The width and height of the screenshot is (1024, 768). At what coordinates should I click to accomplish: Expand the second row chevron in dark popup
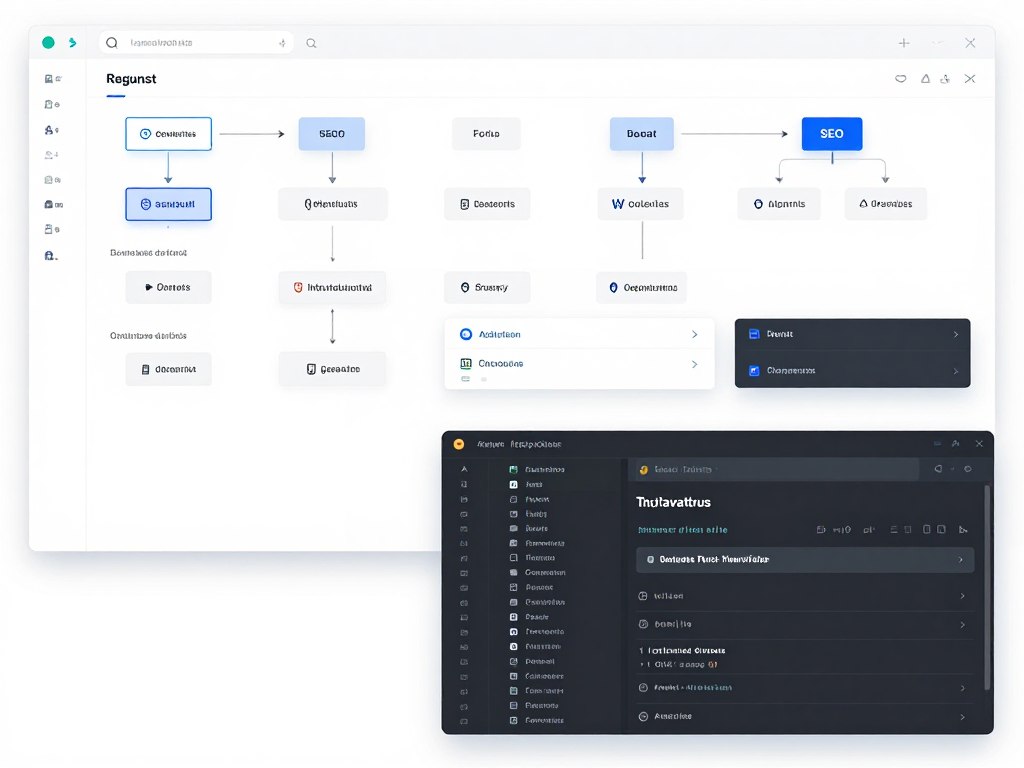click(x=955, y=371)
